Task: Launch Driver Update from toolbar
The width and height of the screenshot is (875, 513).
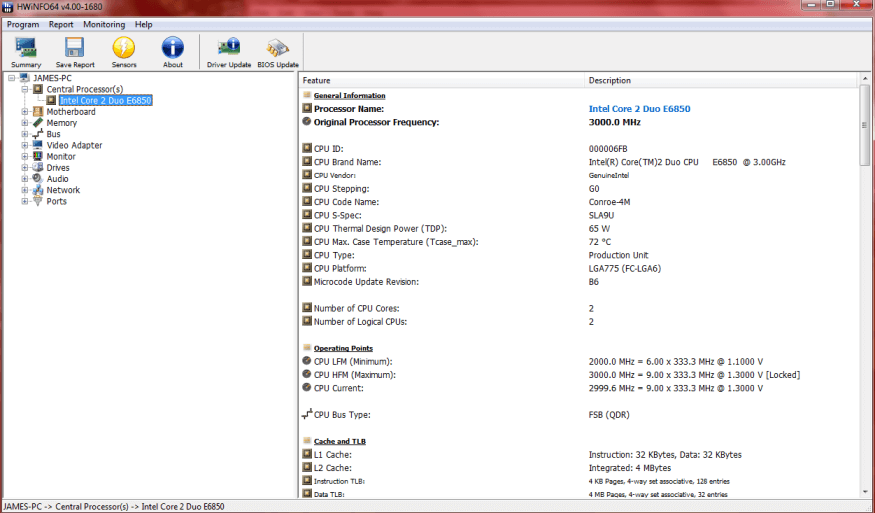Action: click(x=229, y=47)
